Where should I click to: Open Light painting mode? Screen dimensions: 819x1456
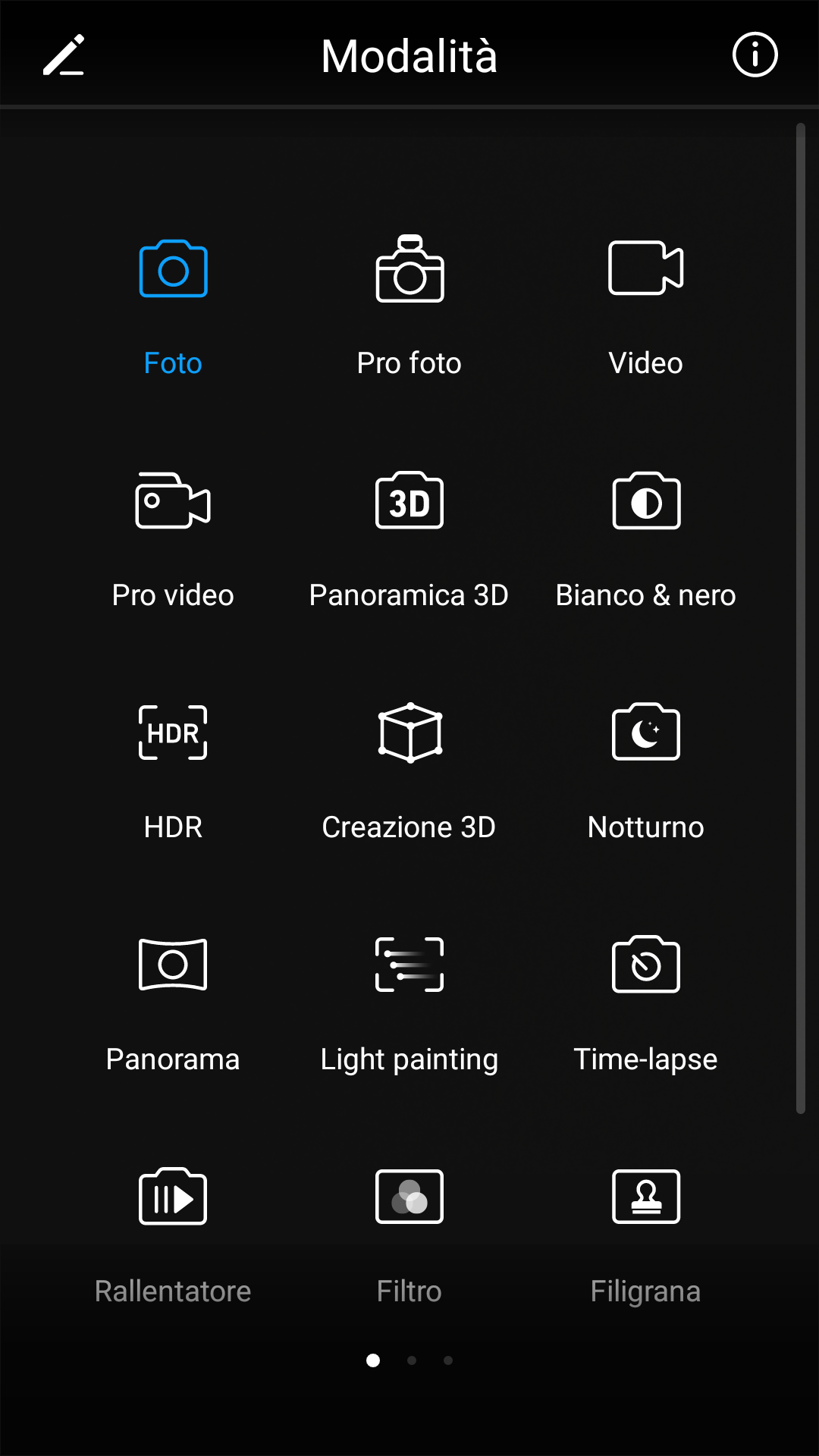409,965
